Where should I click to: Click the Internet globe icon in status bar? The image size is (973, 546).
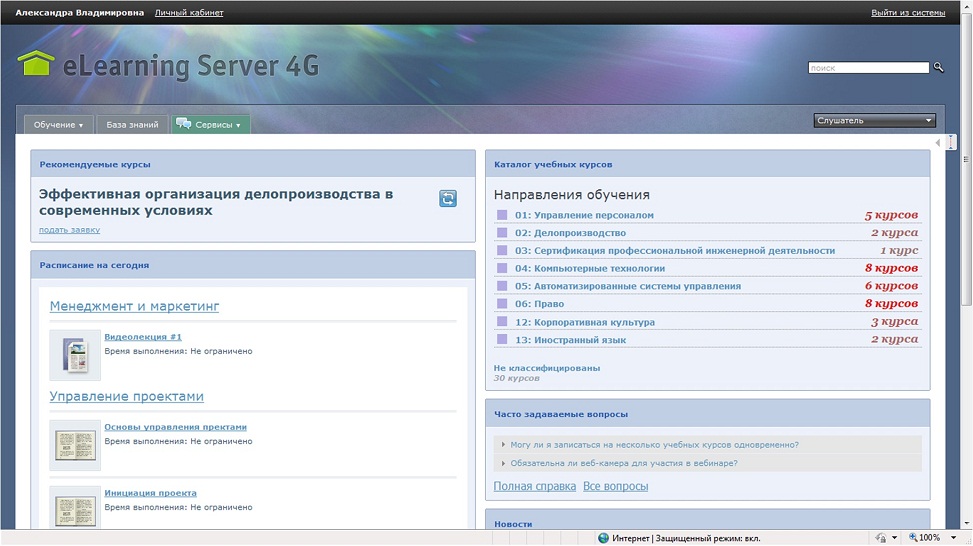(x=603, y=538)
